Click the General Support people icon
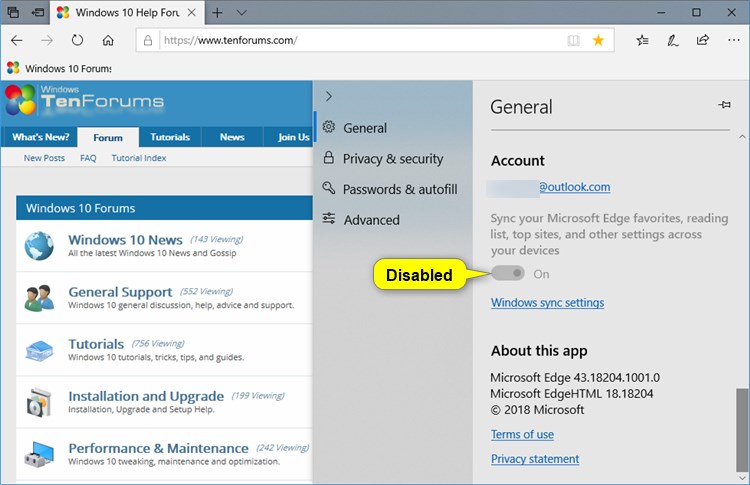This screenshot has height=485, width=750. (x=39, y=298)
